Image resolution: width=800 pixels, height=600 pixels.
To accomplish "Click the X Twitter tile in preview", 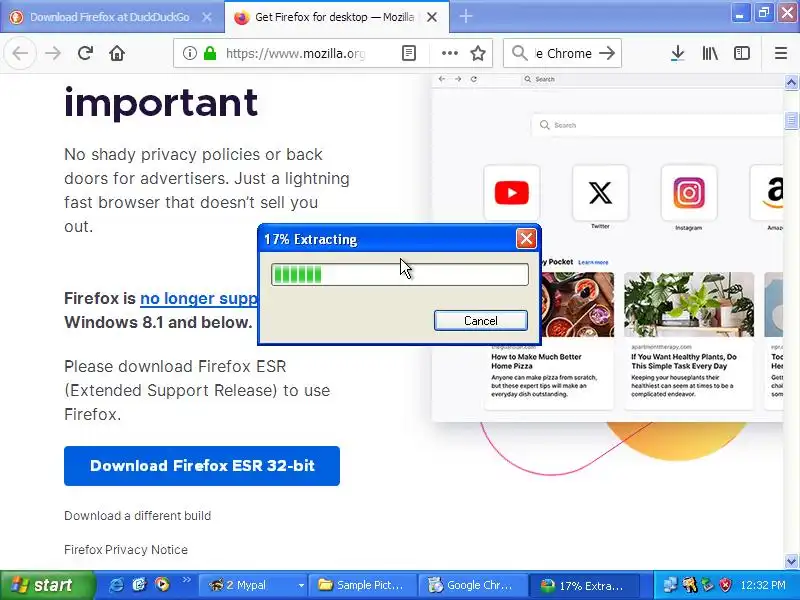I will pos(600,193).
